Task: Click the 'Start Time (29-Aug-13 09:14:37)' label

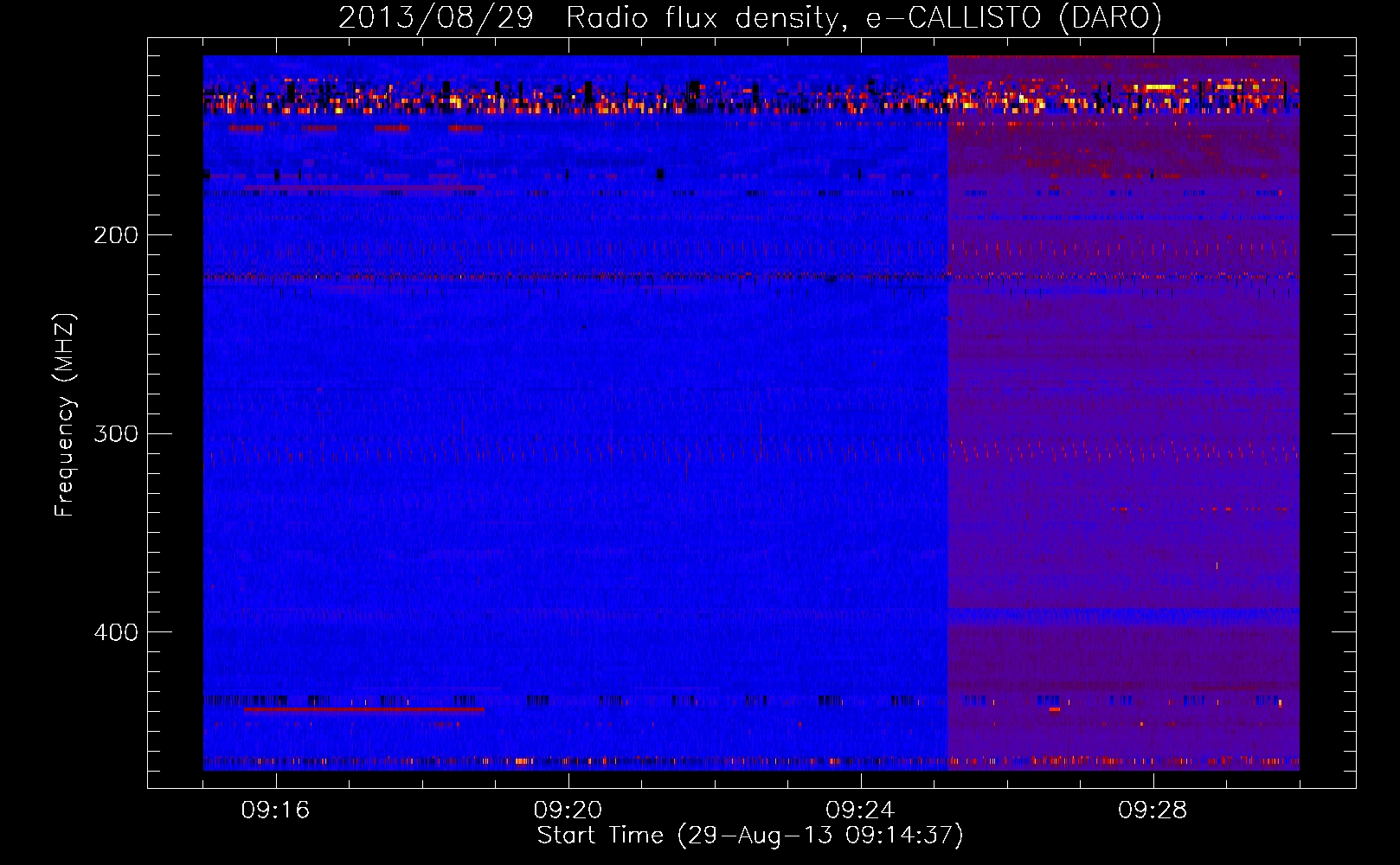Action: [x=750, y=836]
